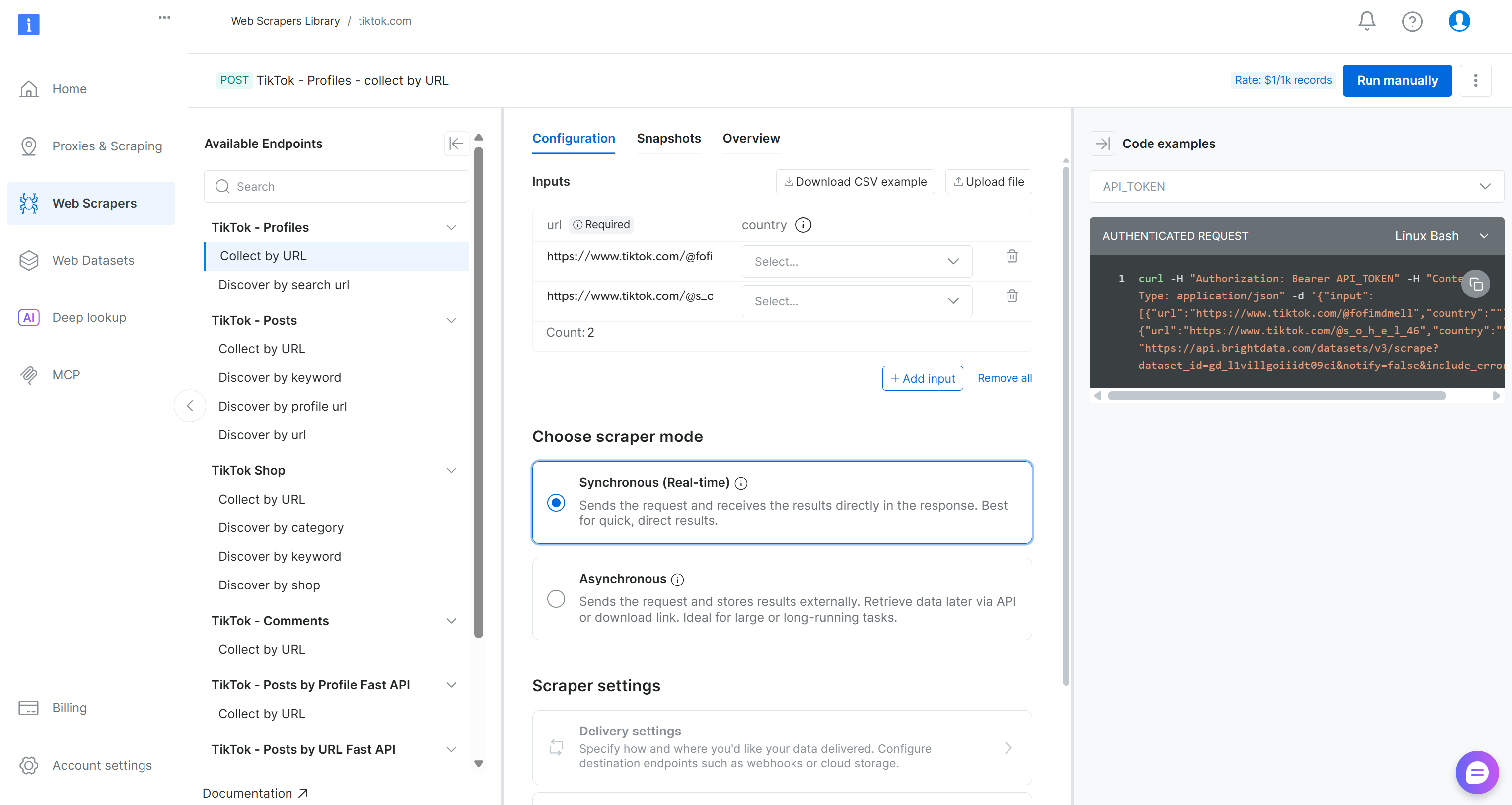Click the Run manually button
The width and height of the screenshot is (1512, 805).
pyautogui.click(x=1396, y=81)
